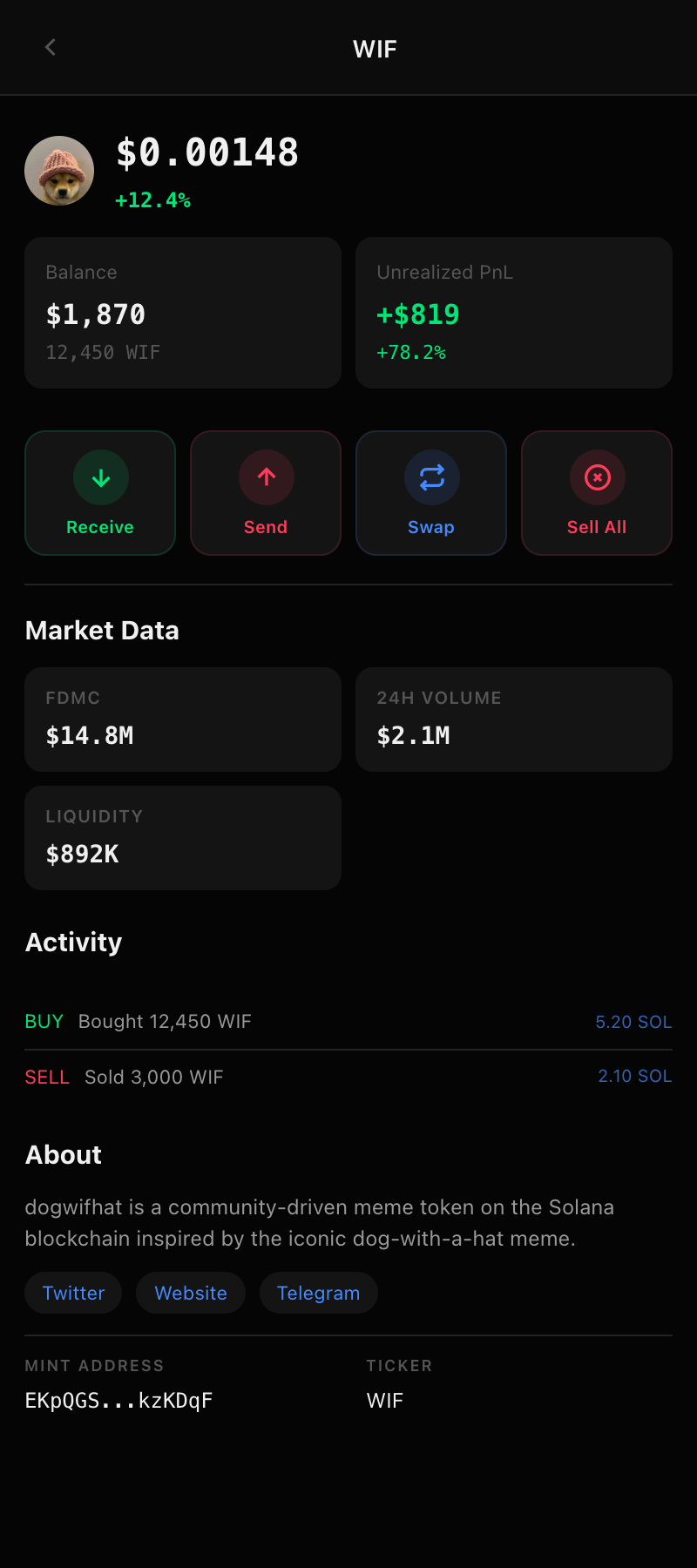Image resolution: width=697 pixels, height=1568 pixels.
Task: Tap the red Send up-arrow icon
Action: click(x=267, y=477)
